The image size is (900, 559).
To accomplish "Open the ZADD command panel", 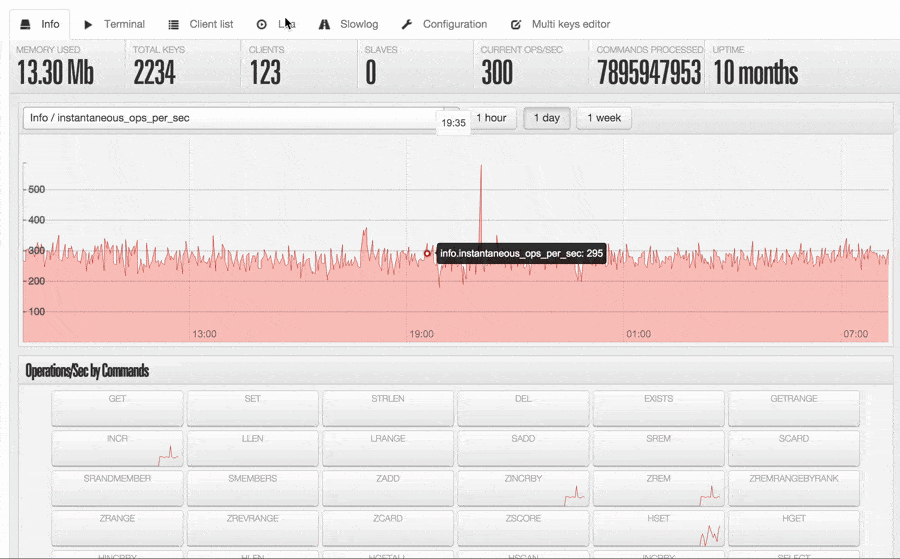I will [x=388, y=488].
